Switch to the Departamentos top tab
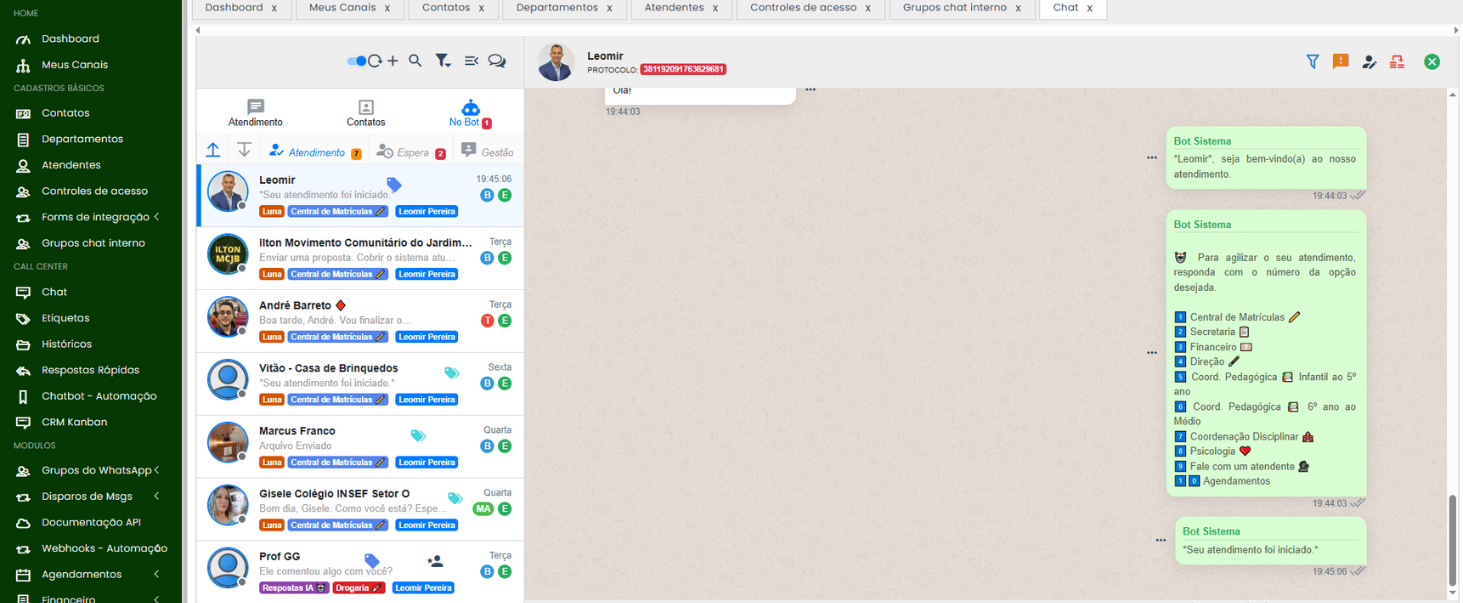Viewport: 1463px width, 603px height. (x=557, y=8)
